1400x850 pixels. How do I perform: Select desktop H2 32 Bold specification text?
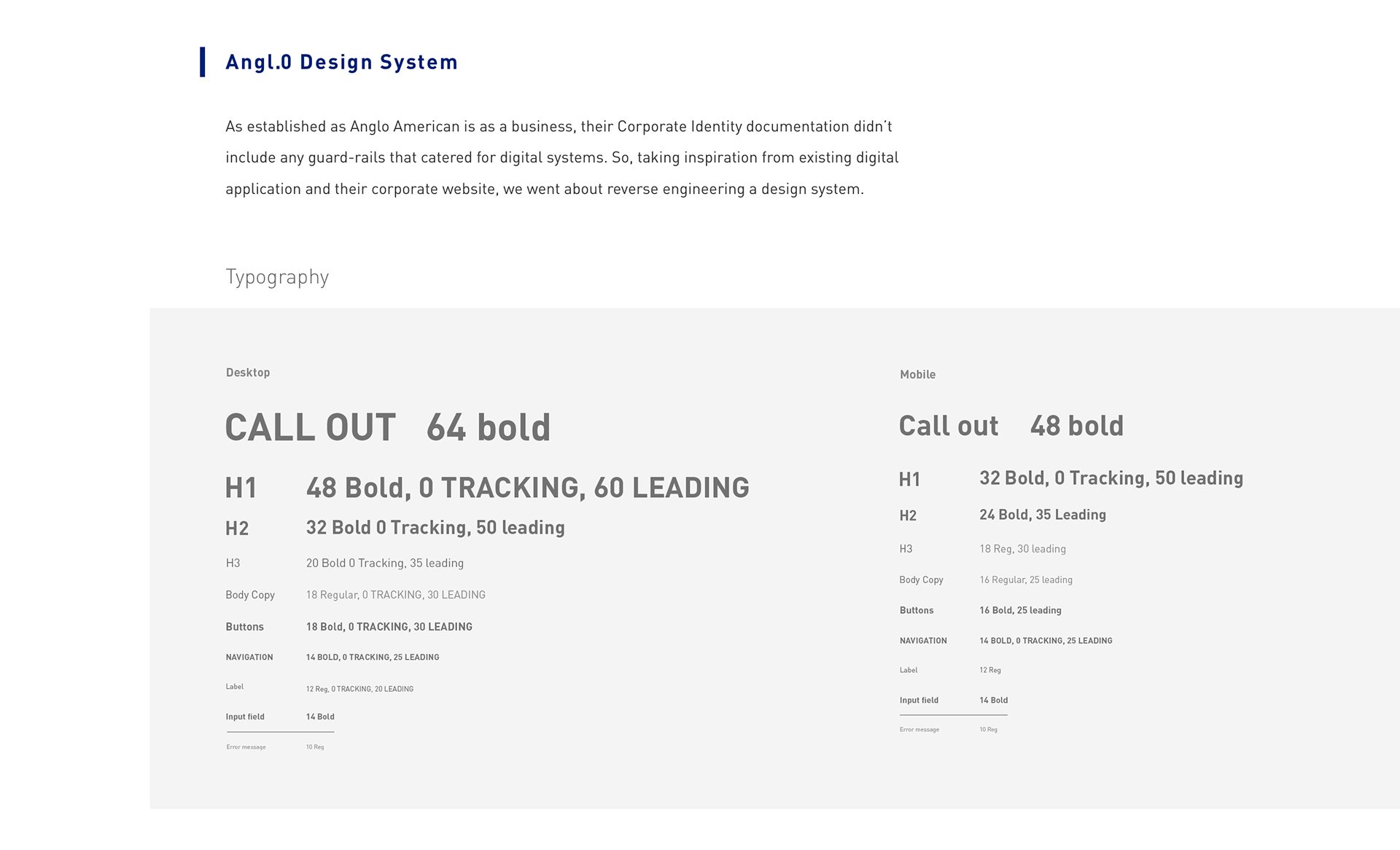coord(435,528)
